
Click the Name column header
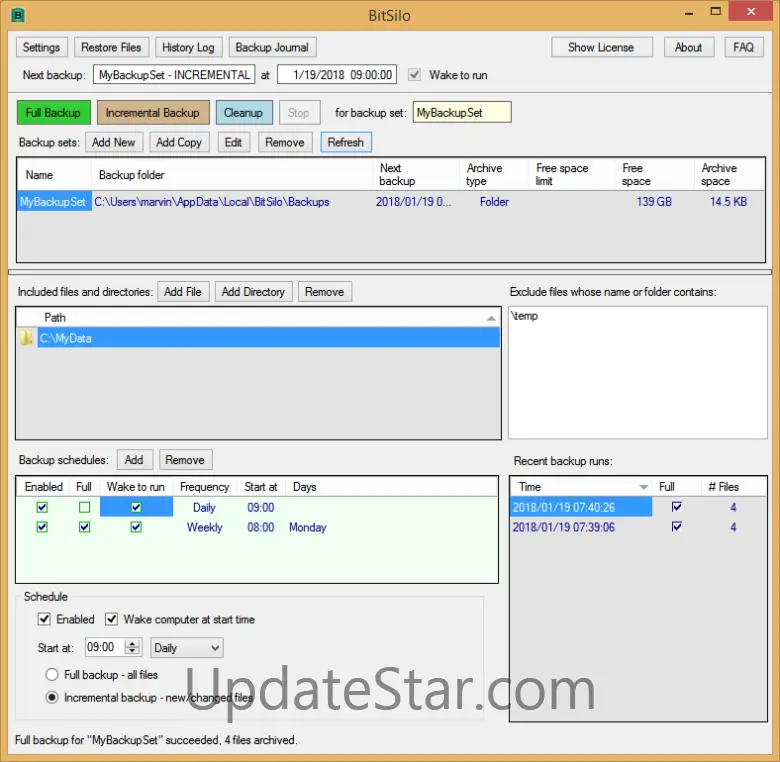click(x=54, y=175)
